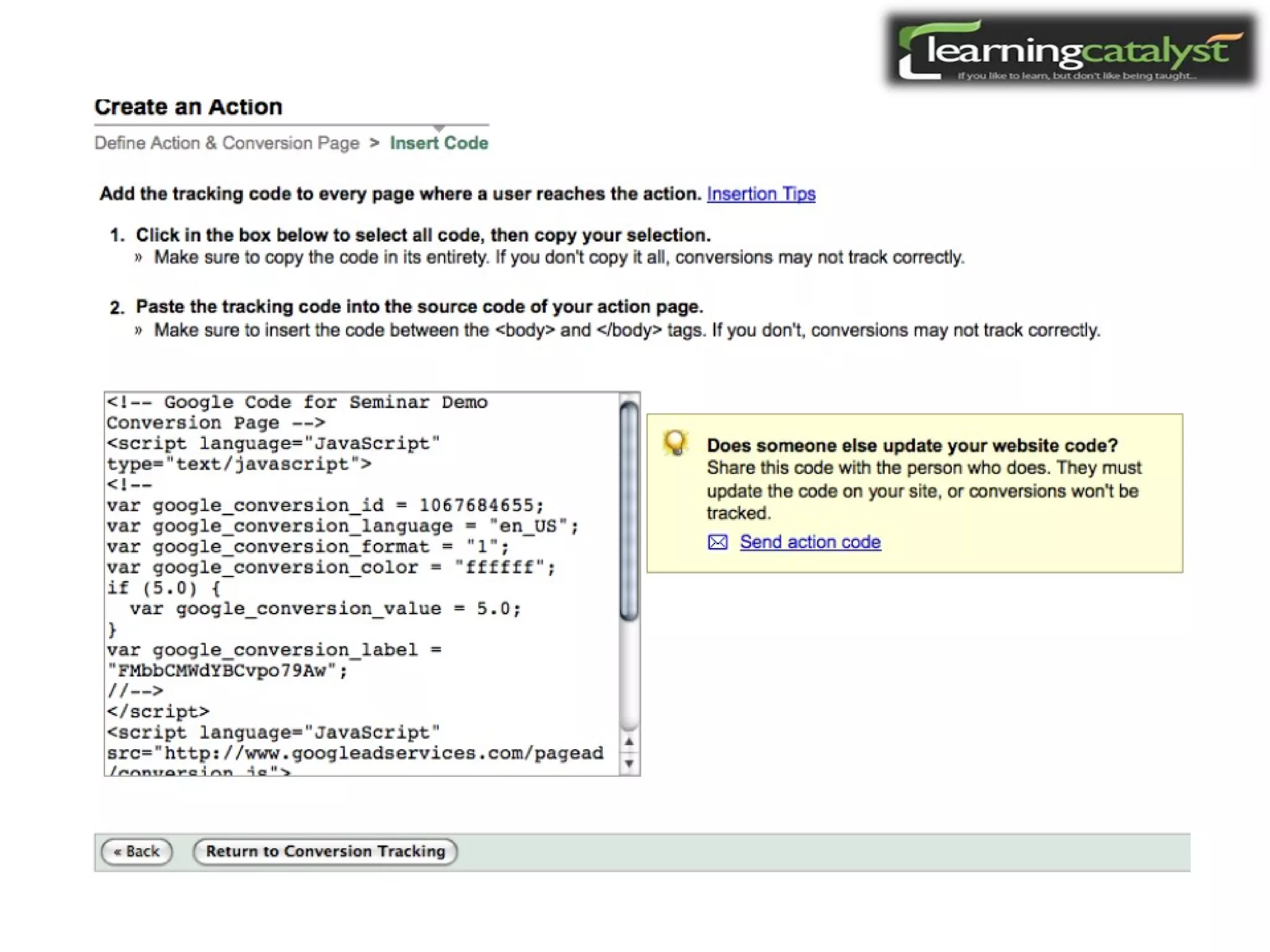Click the Create an Action heading

coord(188,107)
